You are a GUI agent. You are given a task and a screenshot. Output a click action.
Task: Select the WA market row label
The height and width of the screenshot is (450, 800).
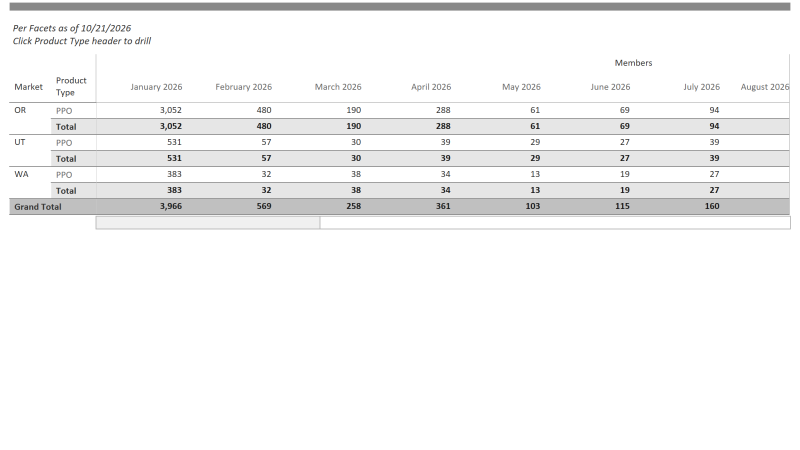(21, 174)
